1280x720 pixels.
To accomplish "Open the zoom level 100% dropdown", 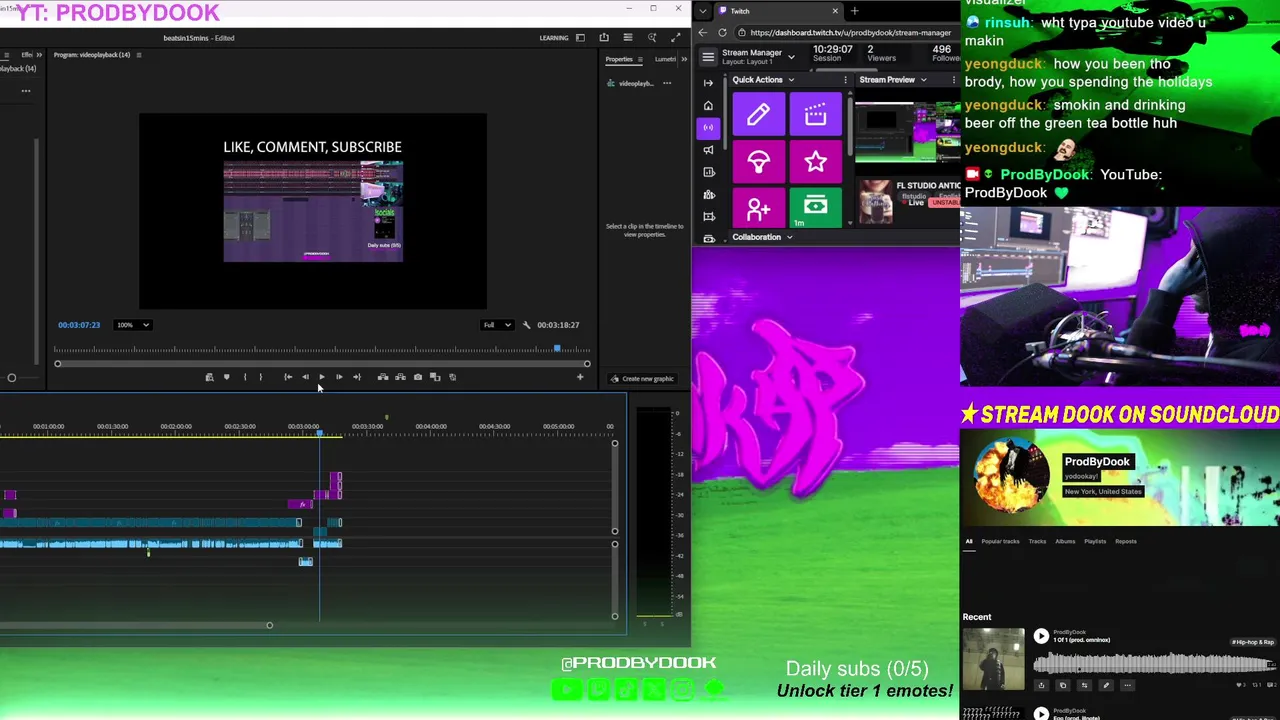I will point(133,325).
